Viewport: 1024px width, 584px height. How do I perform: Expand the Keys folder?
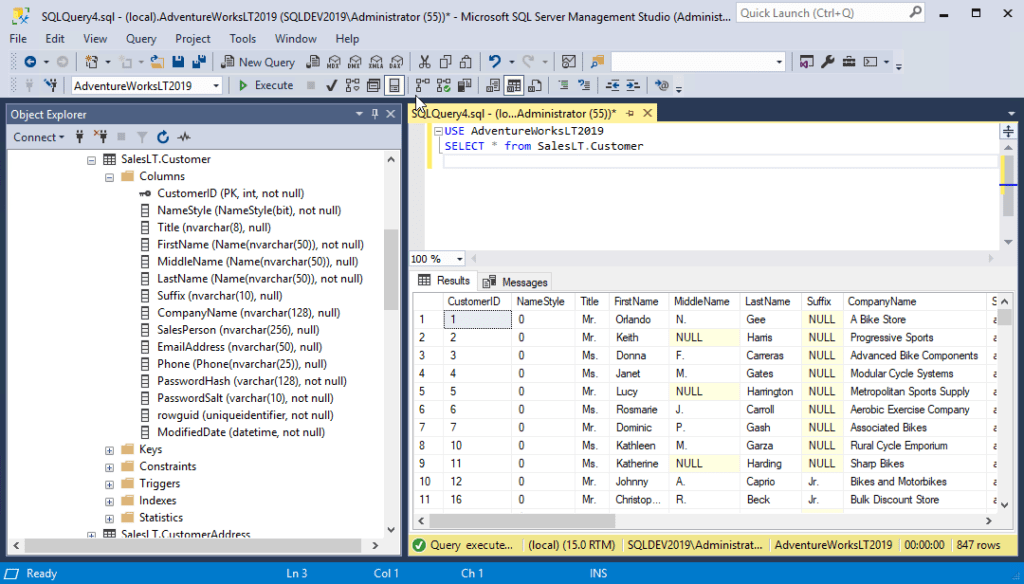[x=110, y=450]
